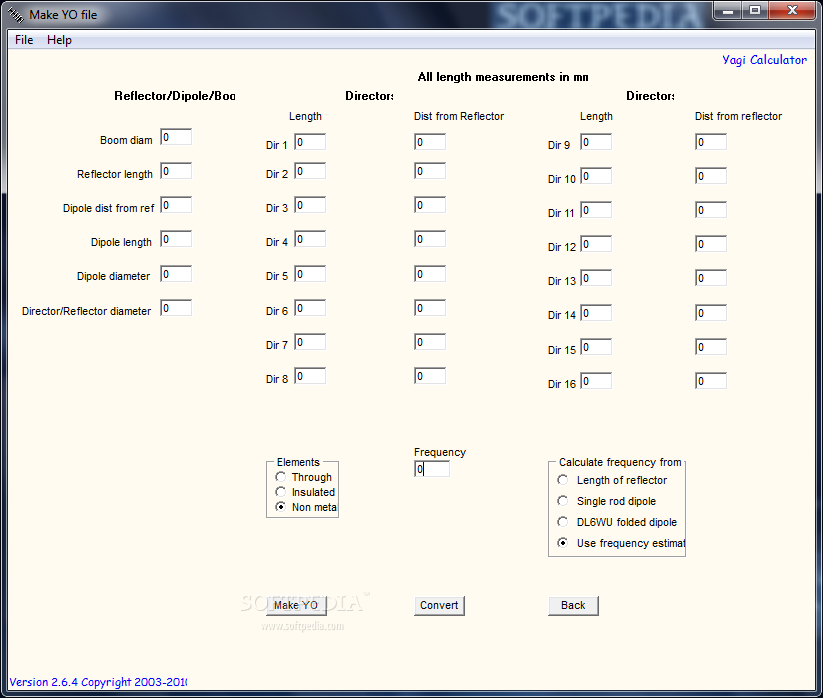Click the Dir 15 length field

click(596, 347)
